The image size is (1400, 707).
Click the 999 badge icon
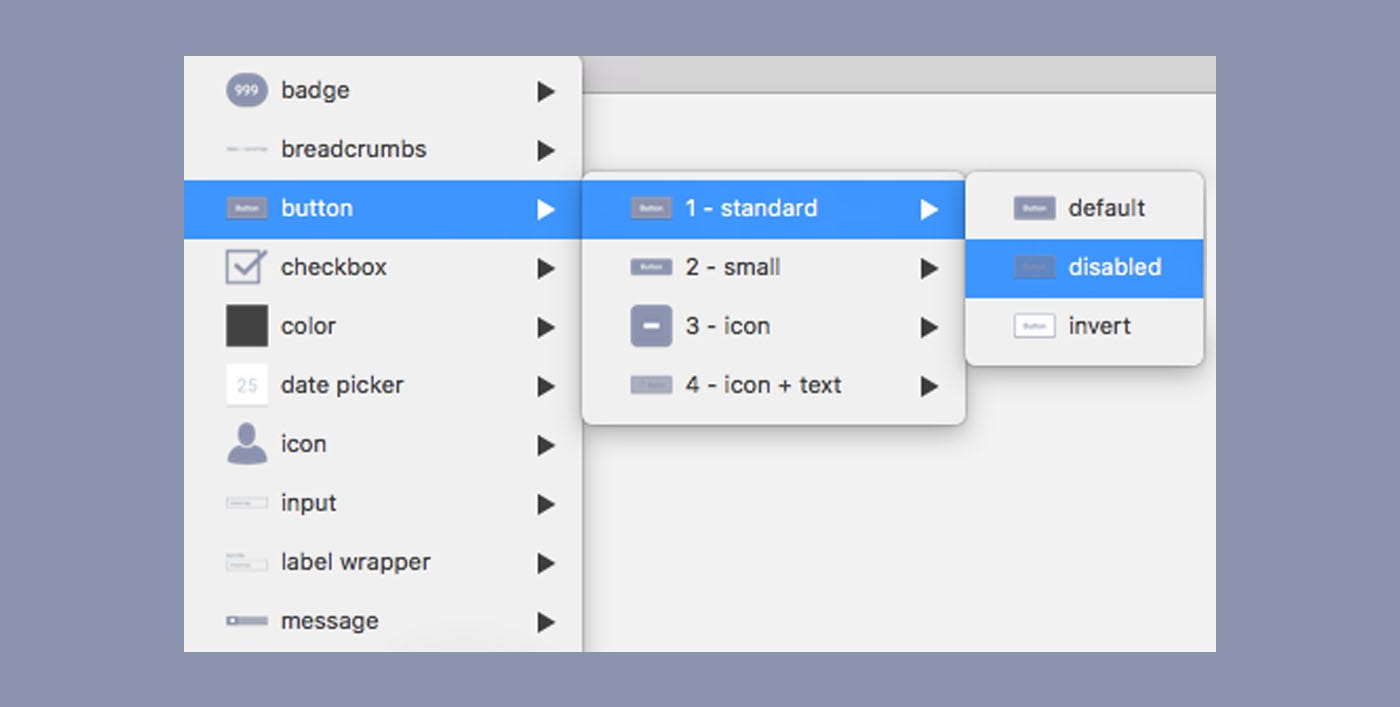coord(247,90)
